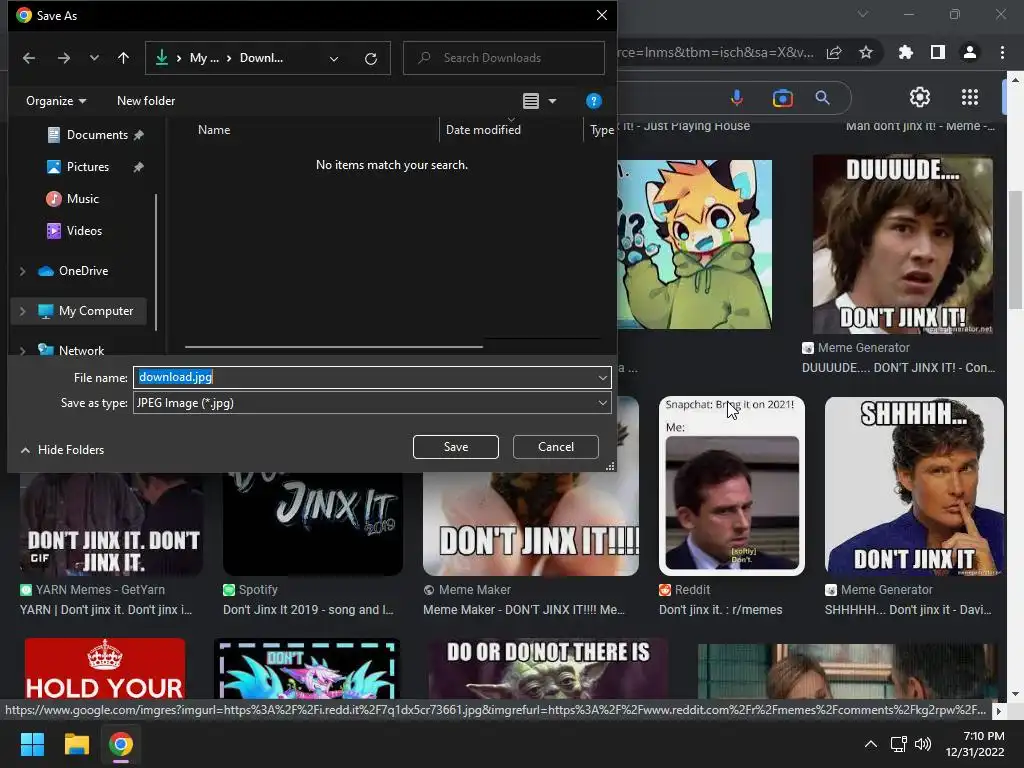Sort by the Name column header
The width and height of the screenshot is (1024, 768).
[214, 130]
